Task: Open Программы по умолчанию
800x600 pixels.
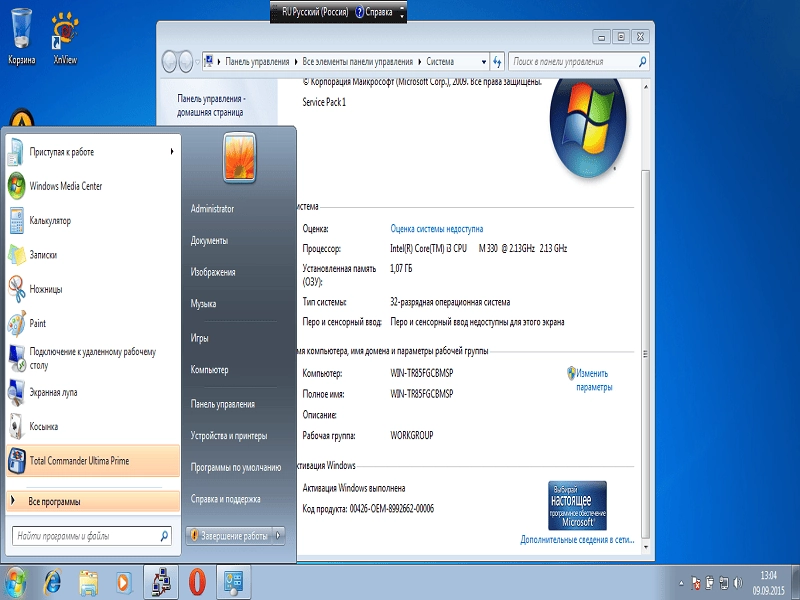Action: click(x=236, y=467)
